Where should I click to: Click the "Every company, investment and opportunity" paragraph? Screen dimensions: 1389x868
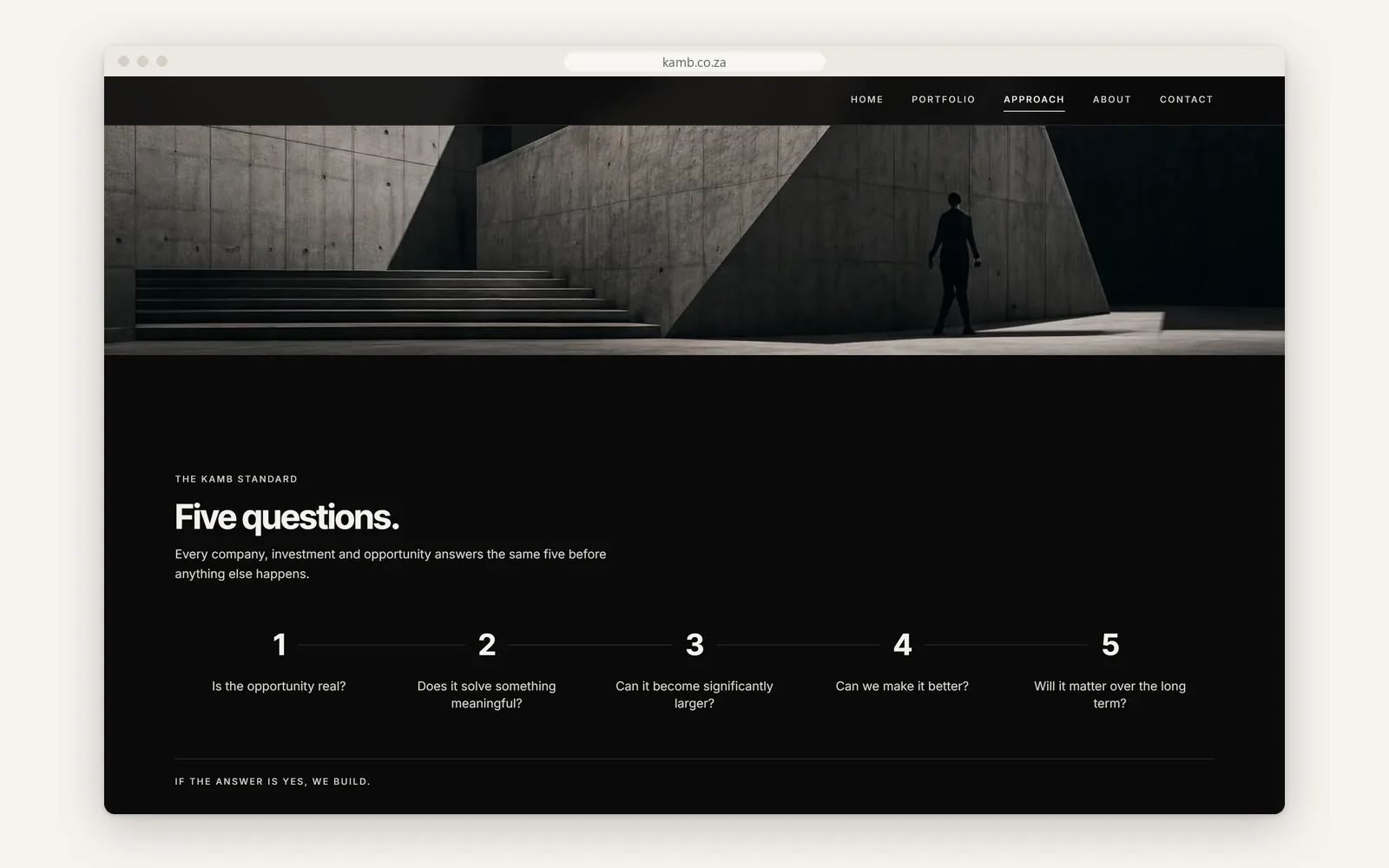pos(391,564)
